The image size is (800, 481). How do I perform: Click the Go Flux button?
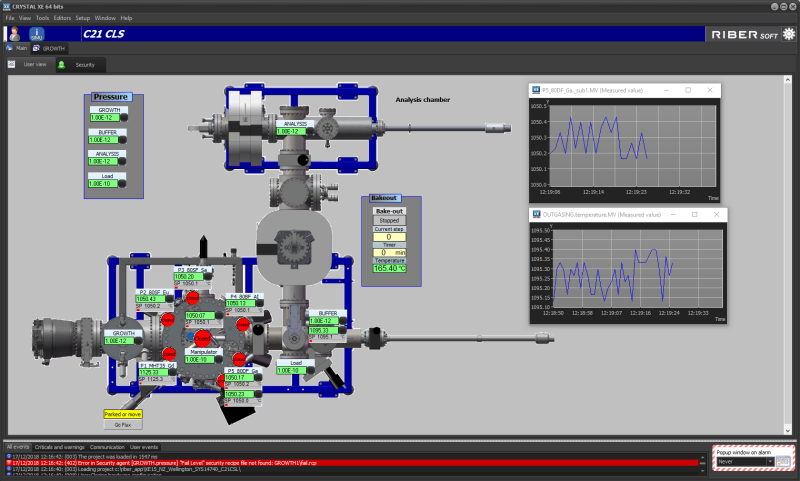124,425
